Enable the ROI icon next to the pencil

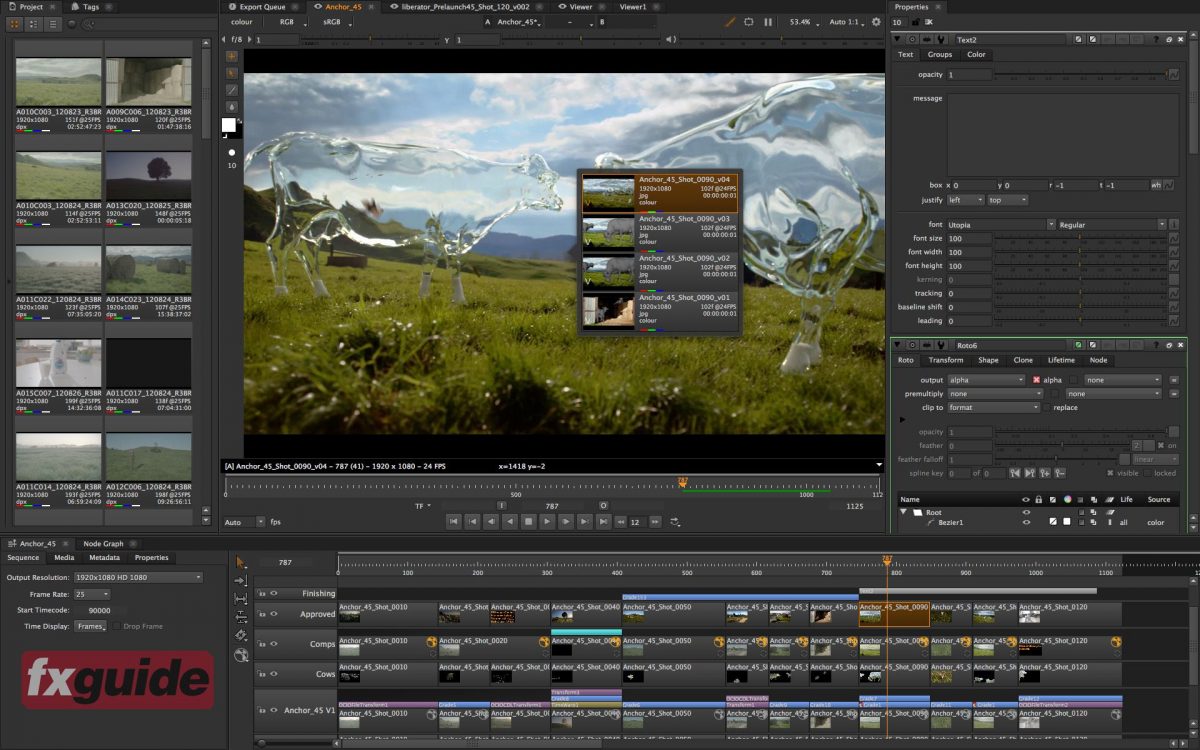[749, 21]
